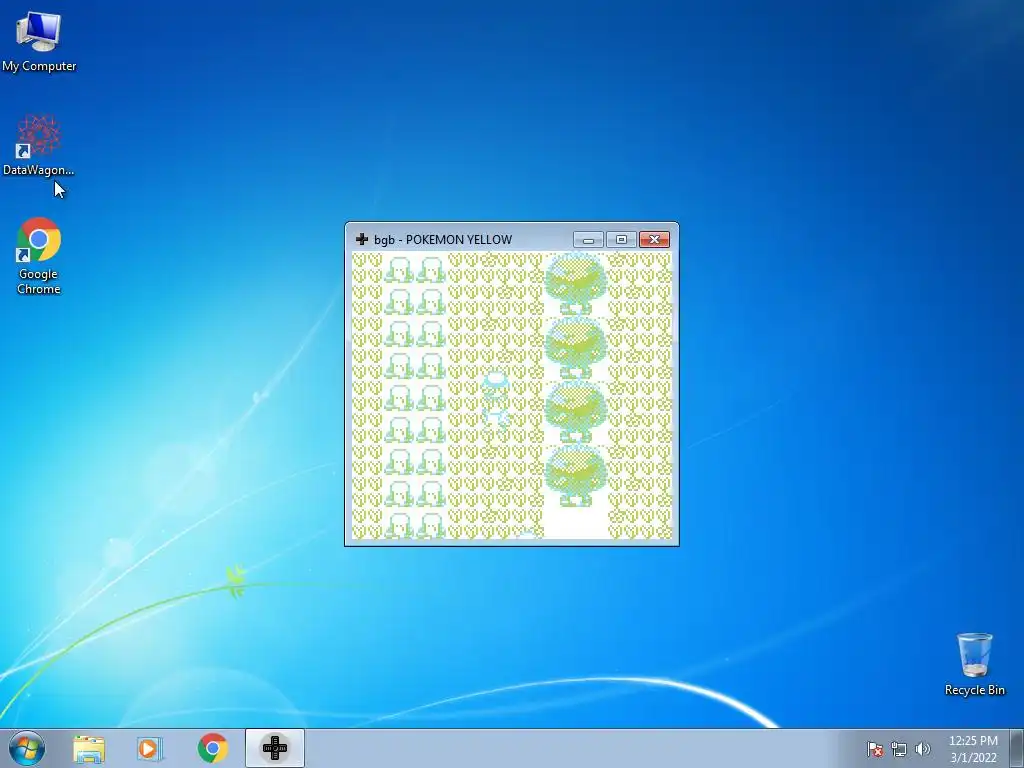
Task: Open Windows Explorer from the taskbar
Action: (x=89, y=749)
